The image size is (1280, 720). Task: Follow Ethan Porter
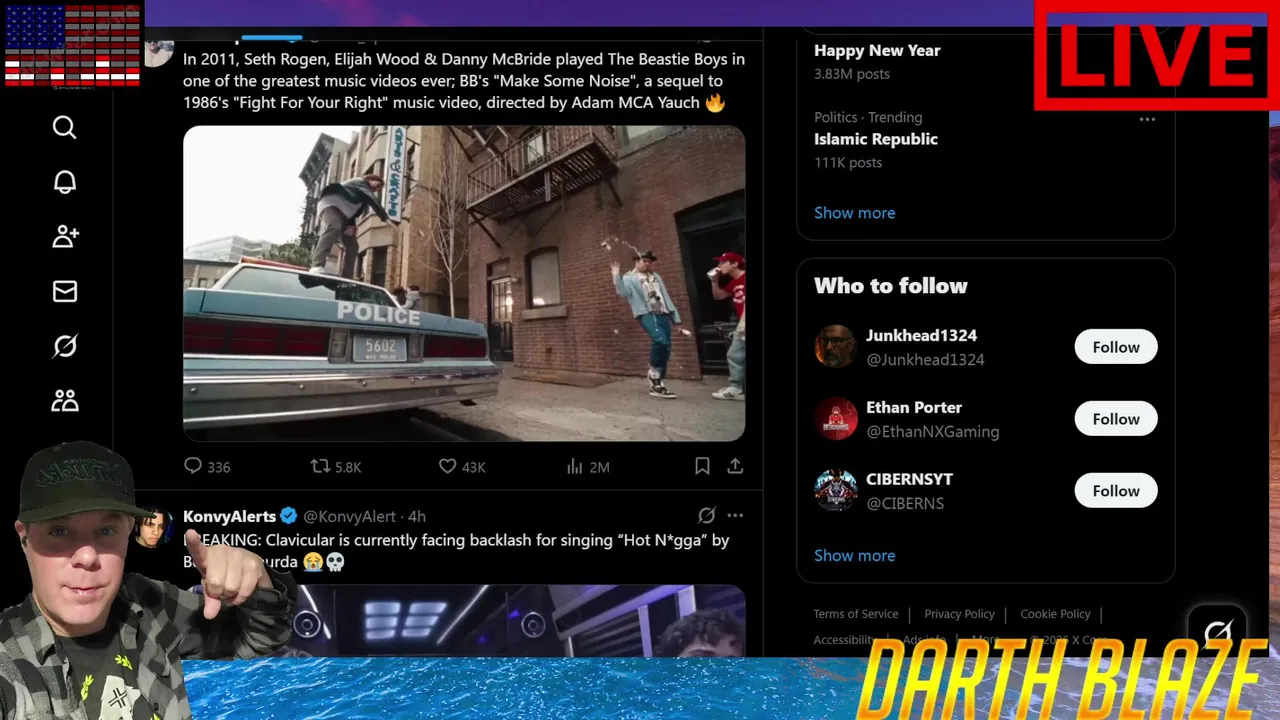click(x=1116, y=419)
